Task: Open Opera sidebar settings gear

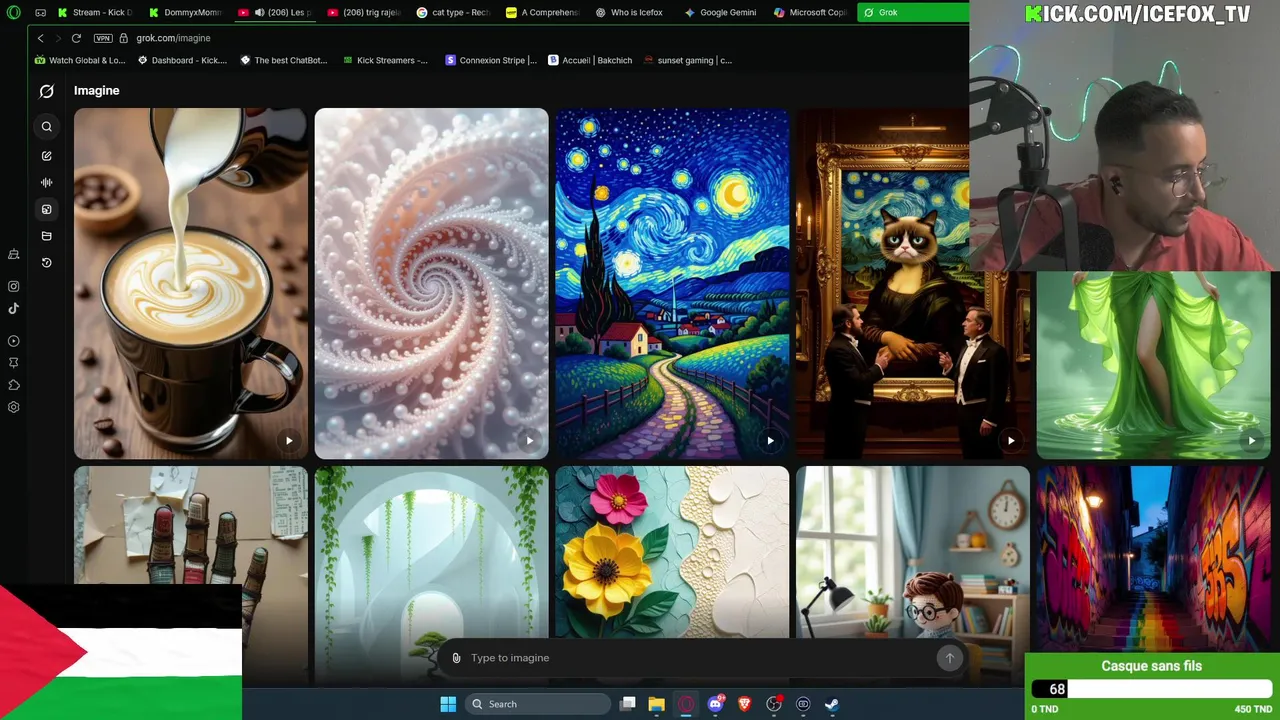Action: coord(13,407)
